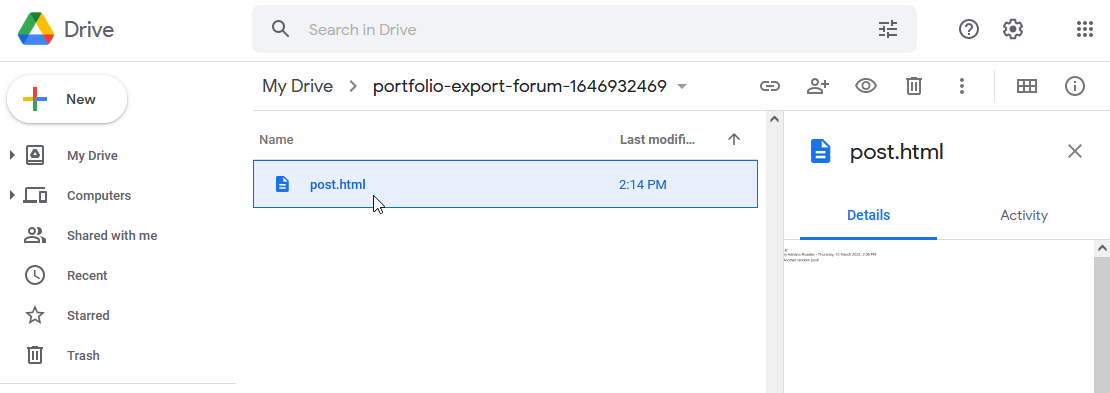Screen dimensions: 1110x393
Task: Expand the Computers tree arrow
Action: 12,195
